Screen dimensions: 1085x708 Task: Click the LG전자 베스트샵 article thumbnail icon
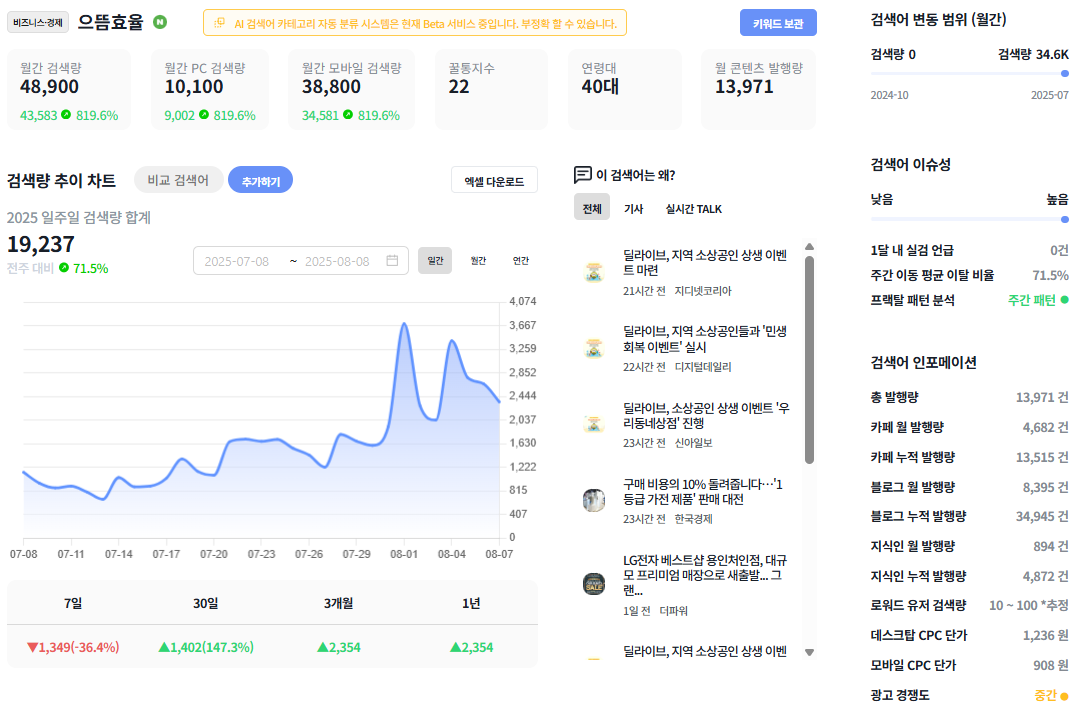tap(594, 583)
